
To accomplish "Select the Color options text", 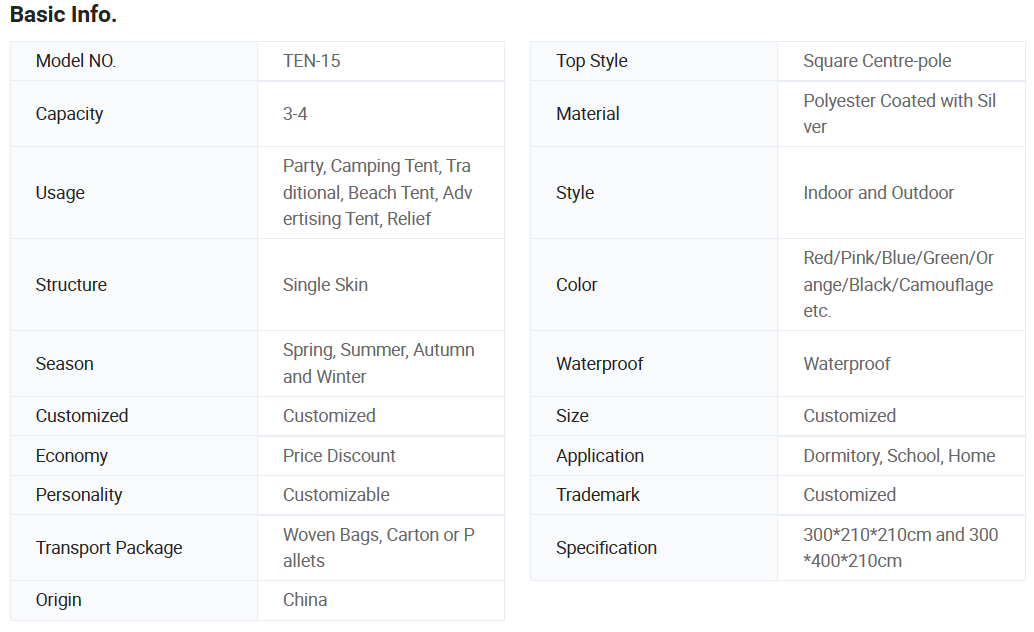I will 898,285.
